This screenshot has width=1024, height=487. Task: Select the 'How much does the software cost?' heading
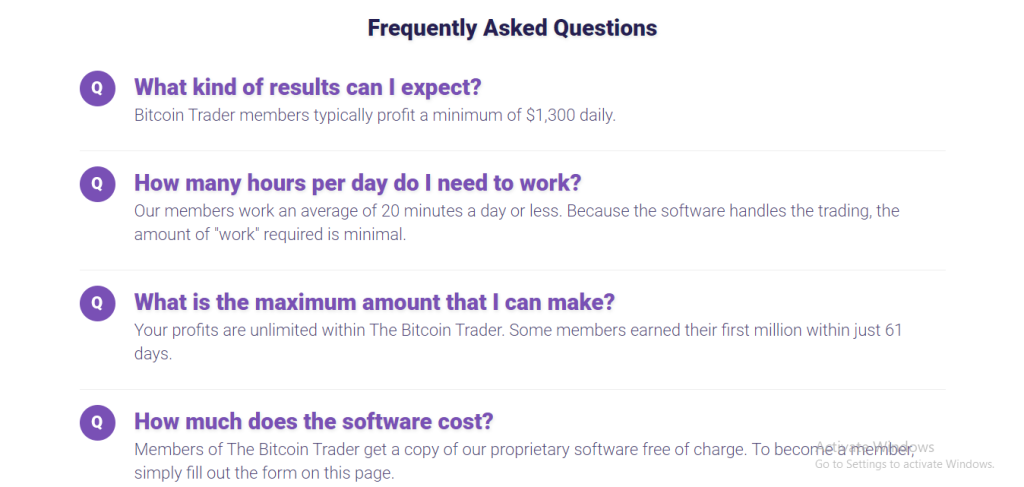point(313,421)
